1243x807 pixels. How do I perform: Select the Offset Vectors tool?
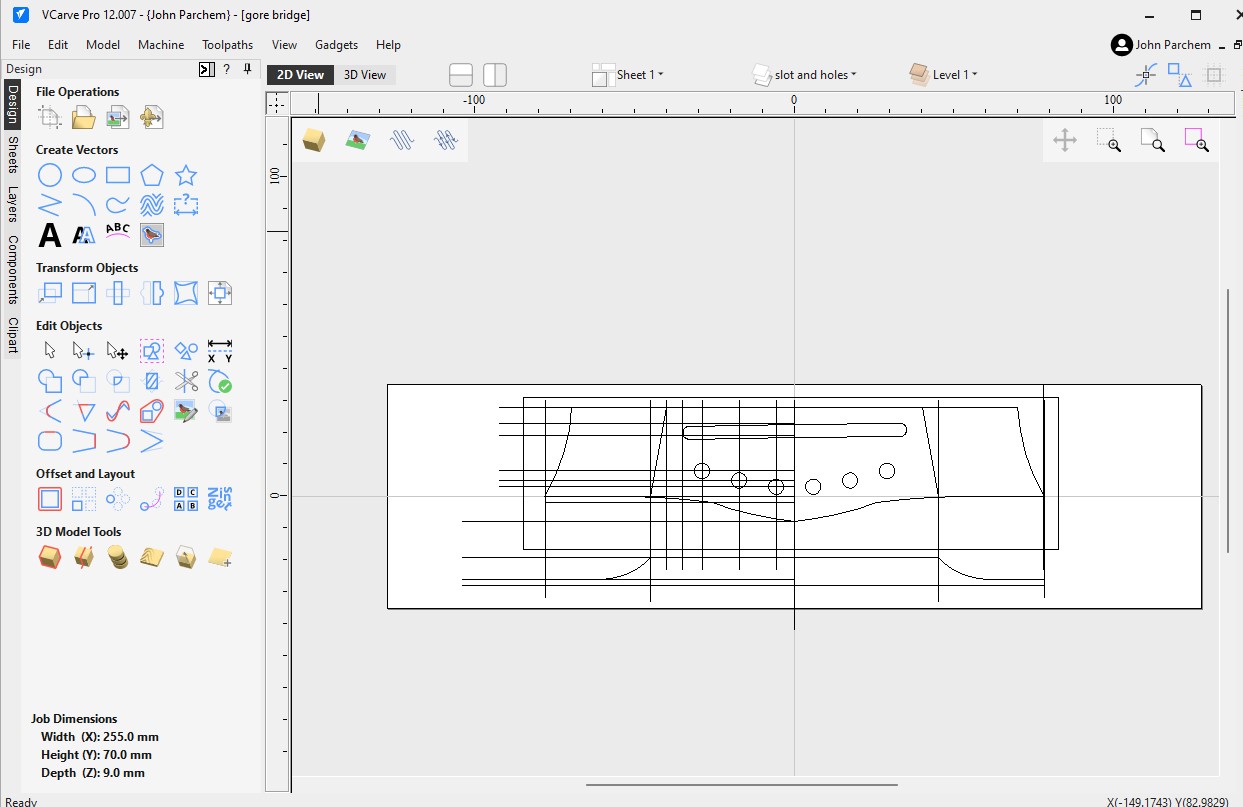click(48, 498)
